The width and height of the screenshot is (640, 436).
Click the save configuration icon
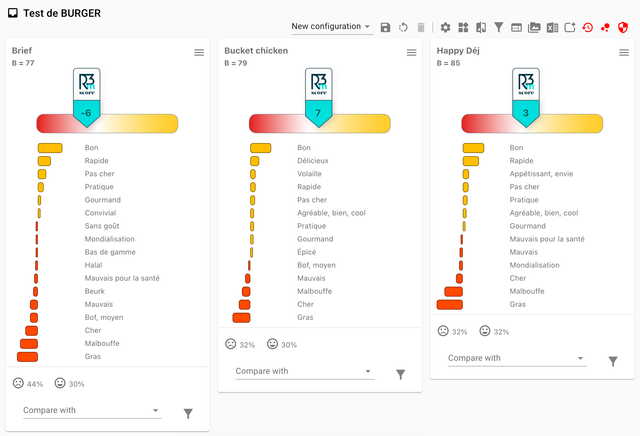pyautogui.click(x=386, y=27)
